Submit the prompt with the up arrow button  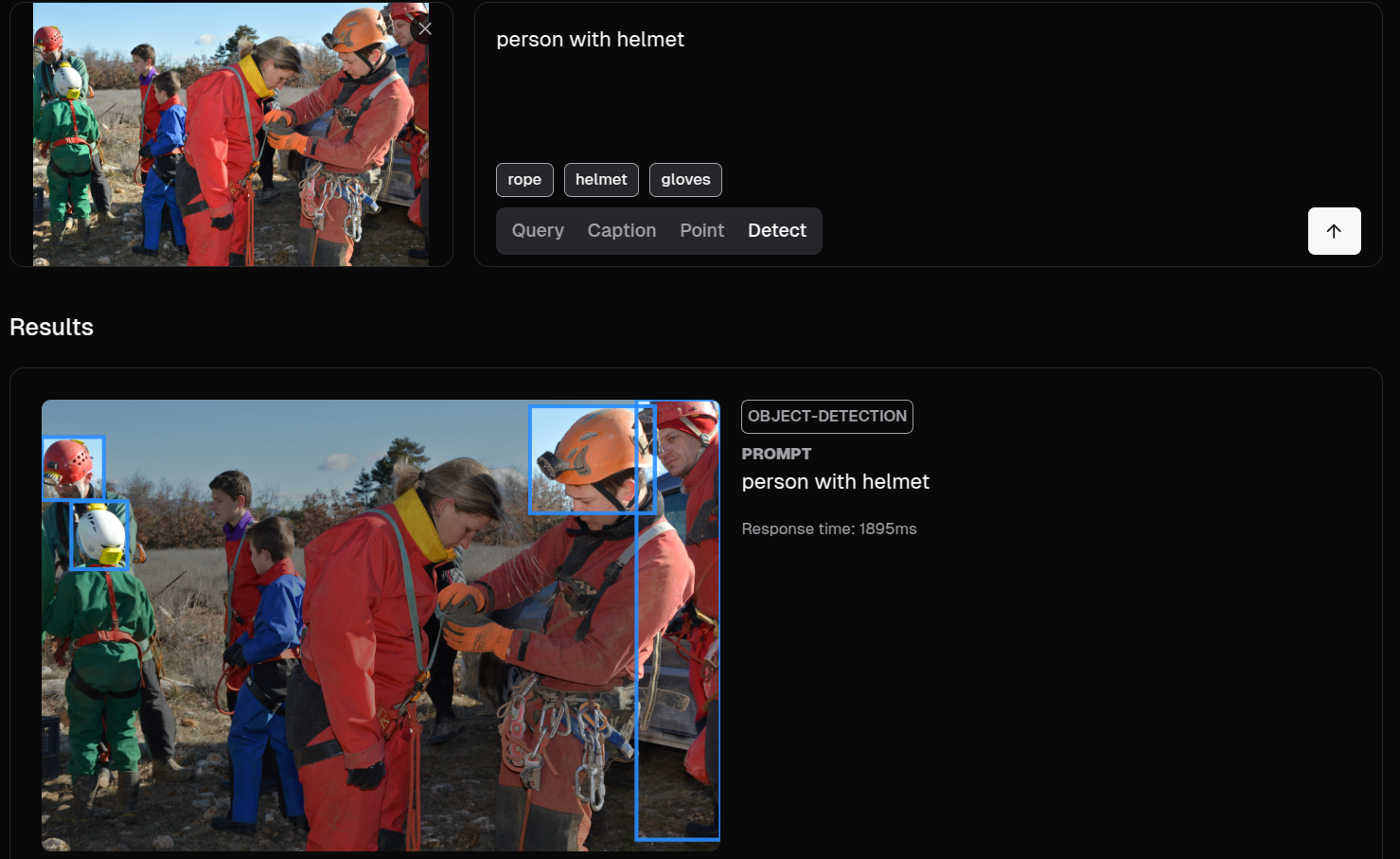pyautogui.click(x=1334, y=231)
